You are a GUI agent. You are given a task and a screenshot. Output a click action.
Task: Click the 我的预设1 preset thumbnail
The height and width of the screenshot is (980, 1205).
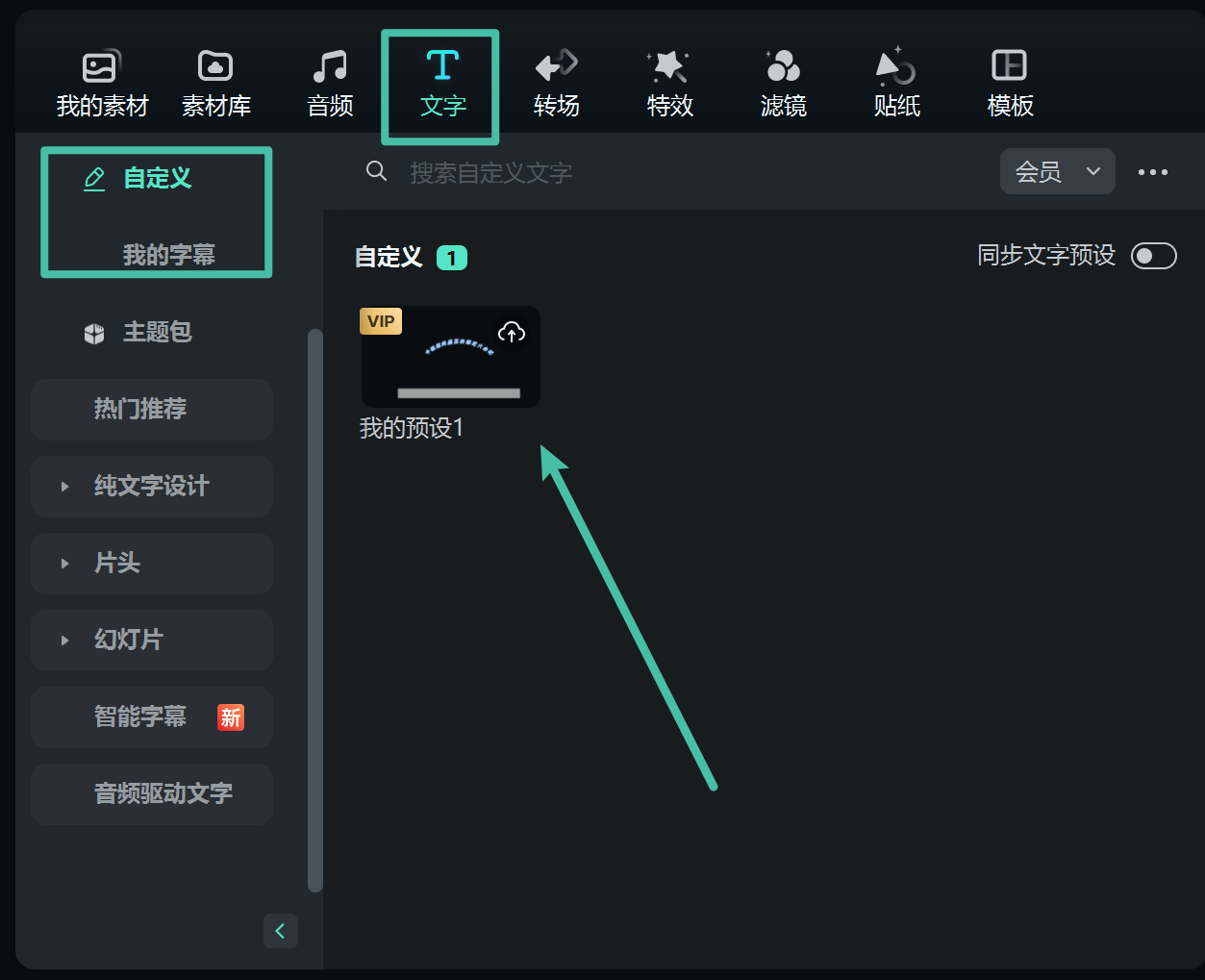pyautogui.click(x=449, y=356)
